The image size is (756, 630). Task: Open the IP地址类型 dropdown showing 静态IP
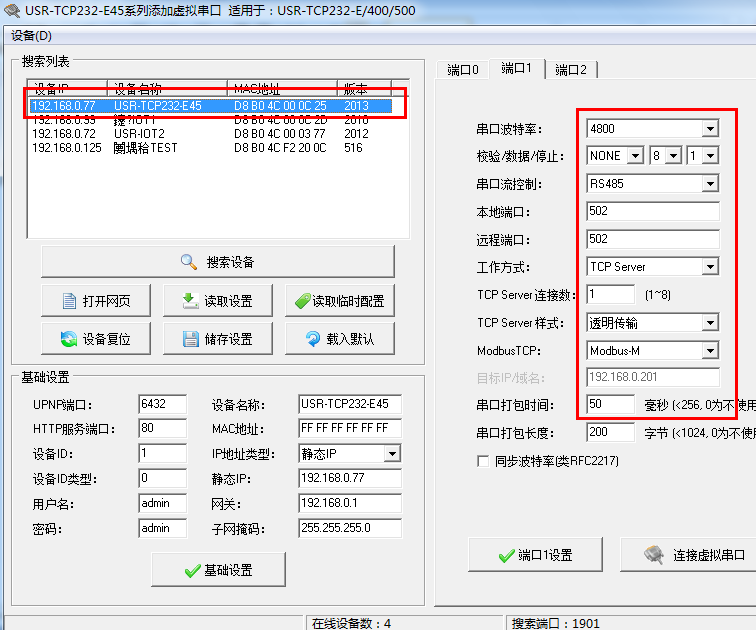click(391, 454)
